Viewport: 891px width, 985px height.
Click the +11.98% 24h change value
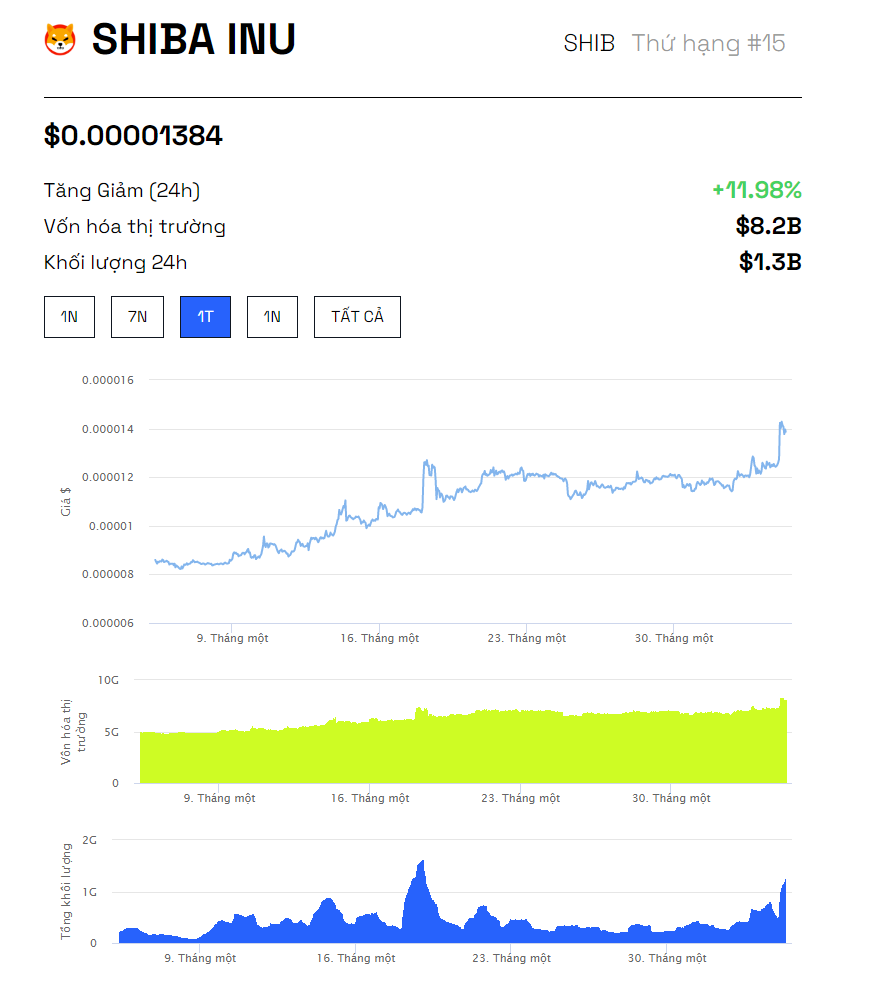(756, 190)
